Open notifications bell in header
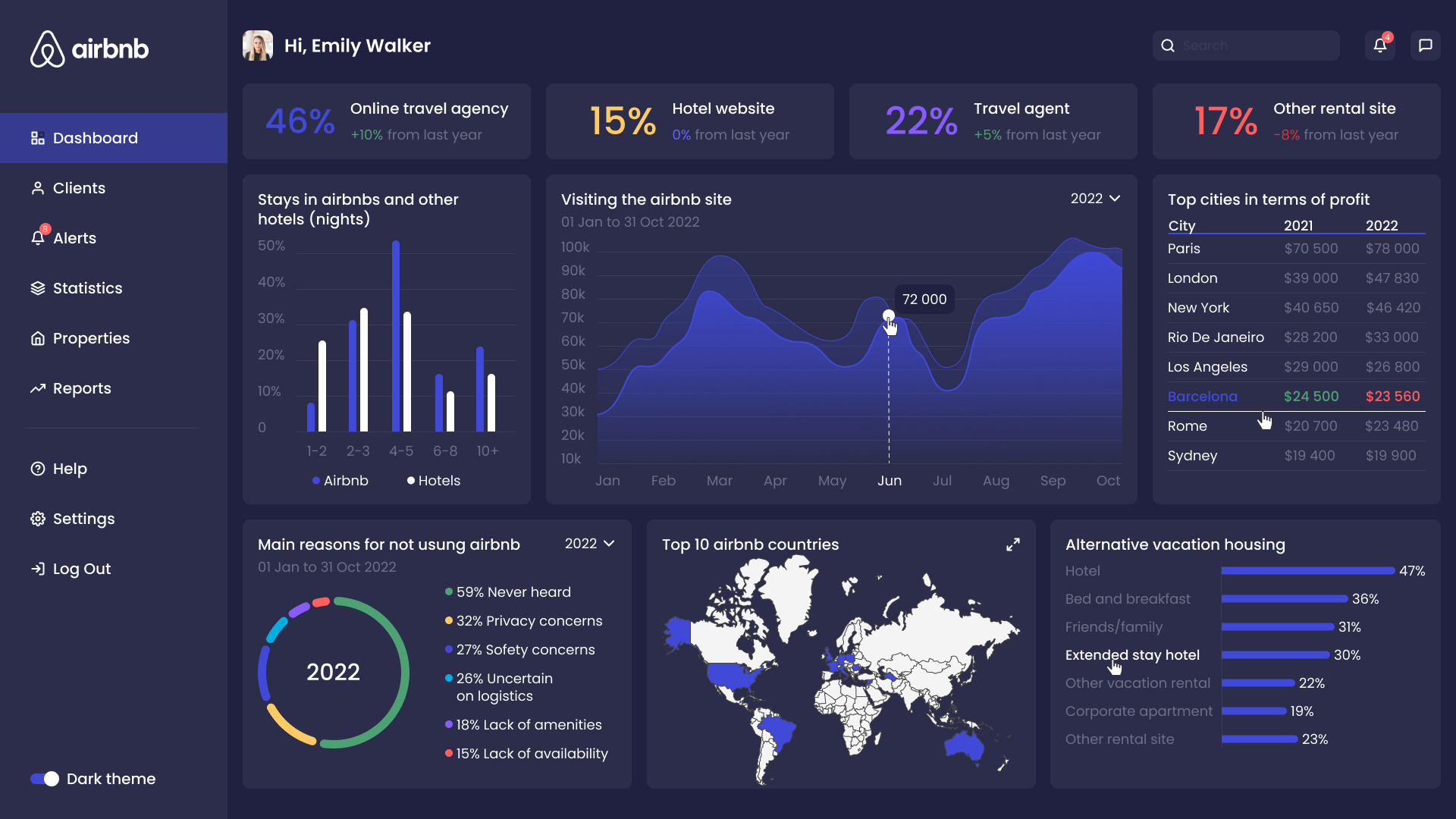This screenshot has width=1456, height=819. (1380, 45)
